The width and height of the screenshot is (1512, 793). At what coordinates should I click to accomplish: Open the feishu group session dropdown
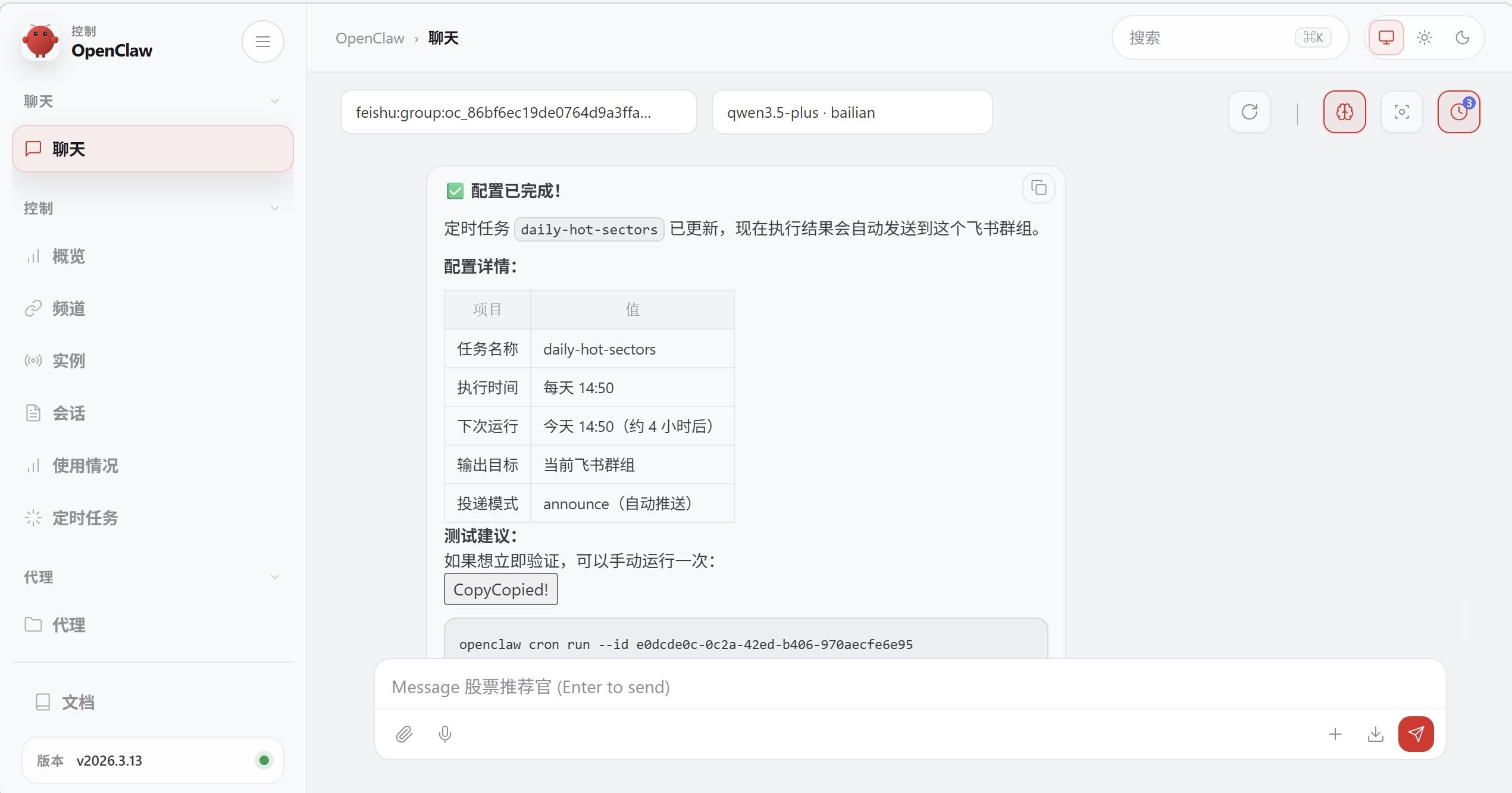(x=518, y=112)
